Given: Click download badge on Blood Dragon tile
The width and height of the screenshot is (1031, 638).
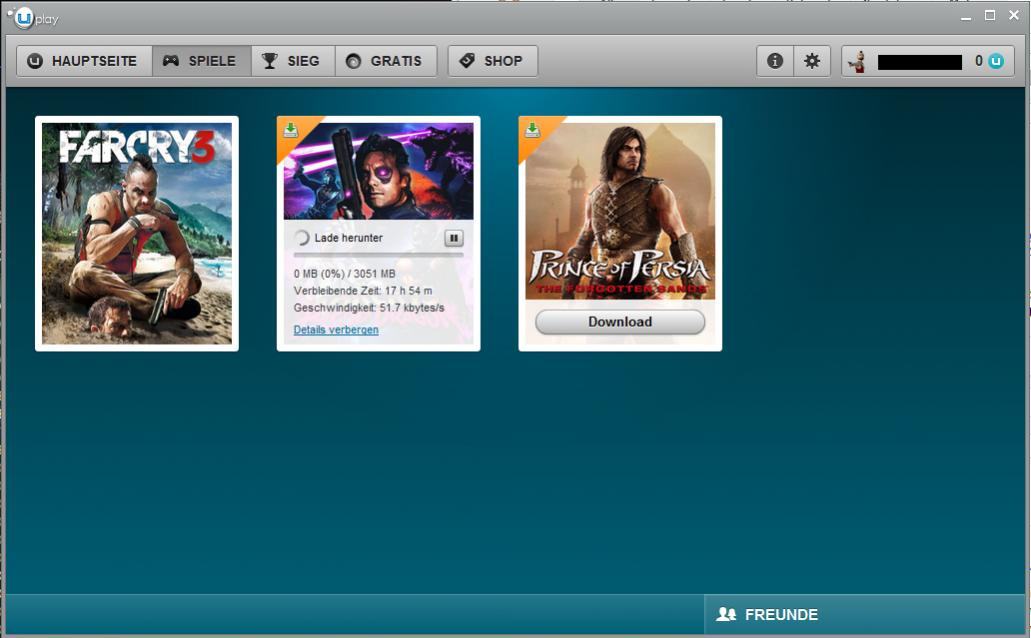Looking at the screenshot, I should 291,130.
